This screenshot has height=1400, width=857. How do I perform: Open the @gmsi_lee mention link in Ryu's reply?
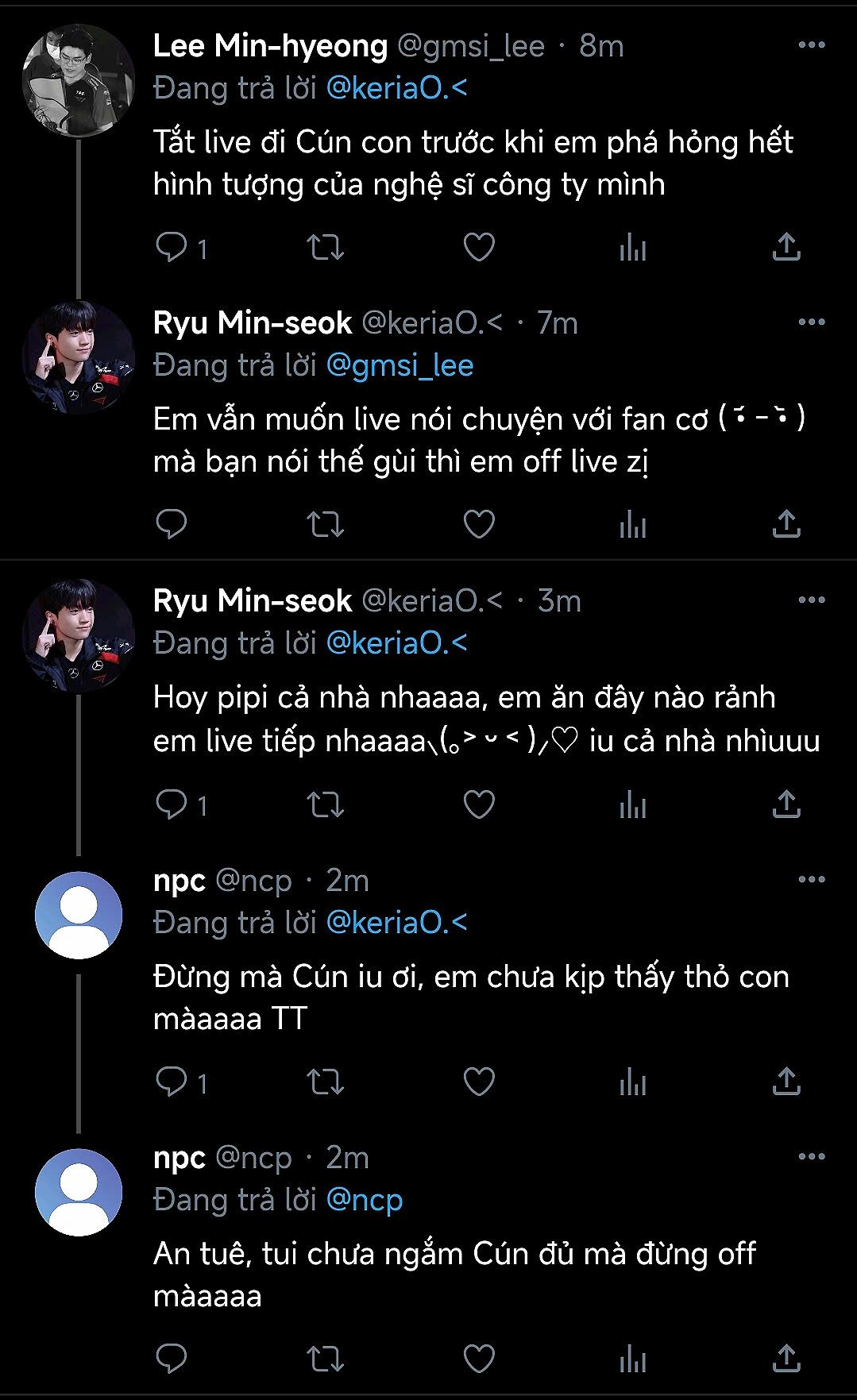400,365
